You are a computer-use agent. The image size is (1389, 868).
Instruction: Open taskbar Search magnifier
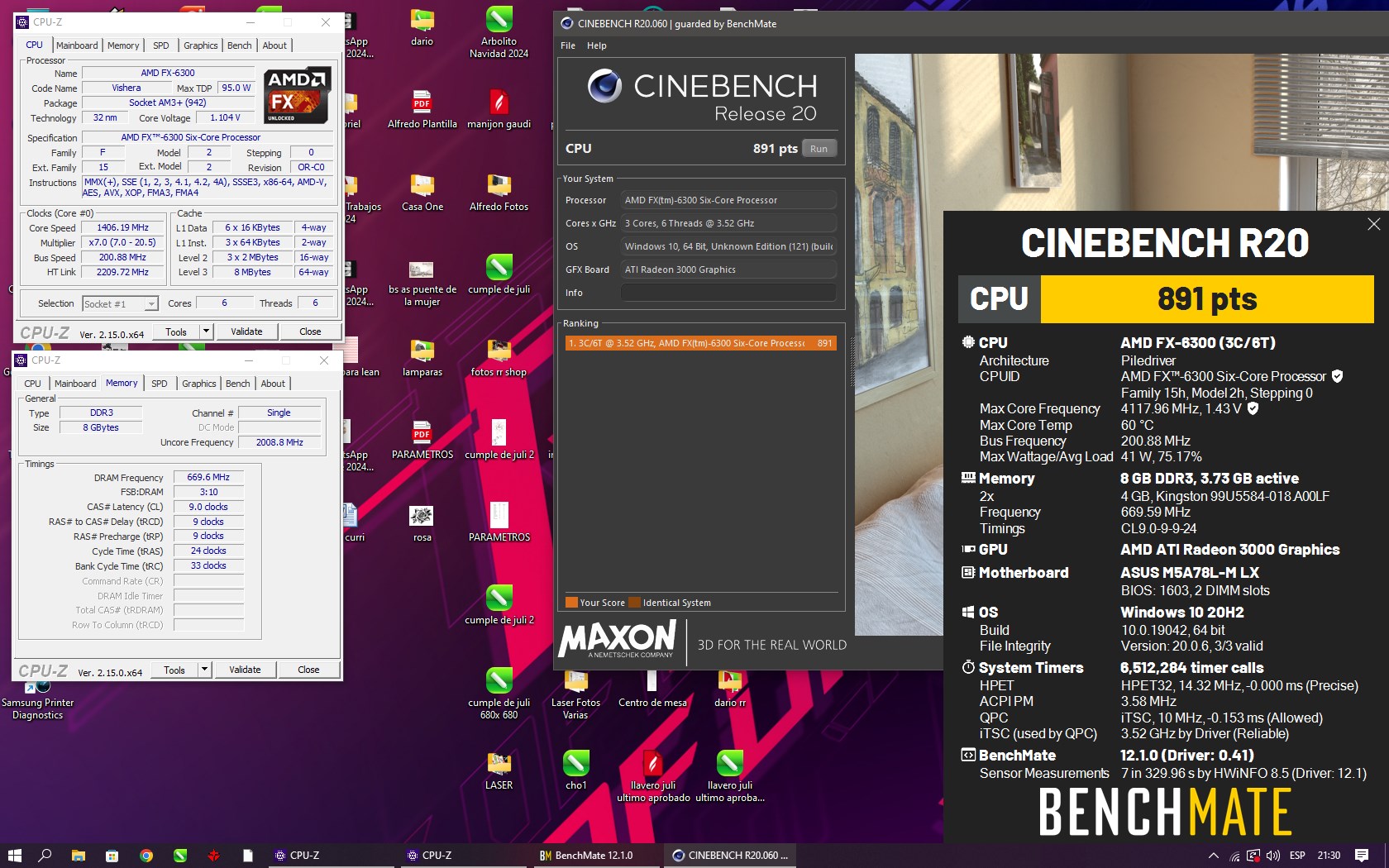coord(45,856)
